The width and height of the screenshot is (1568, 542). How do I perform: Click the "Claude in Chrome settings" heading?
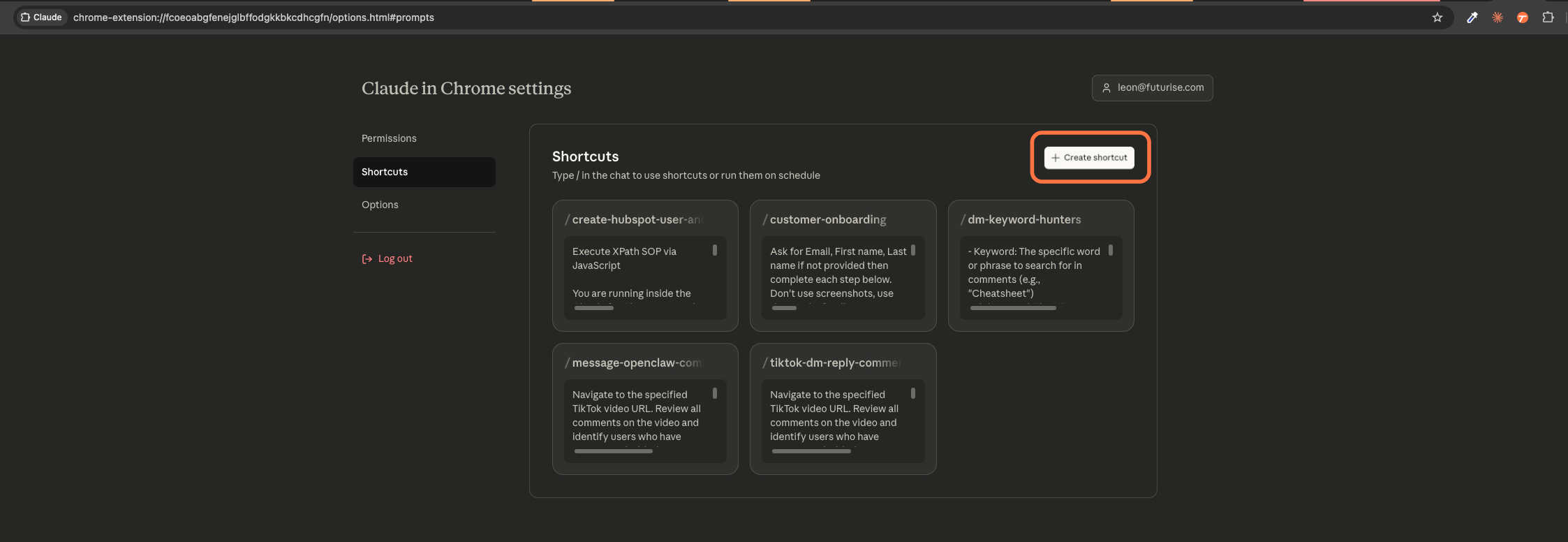click(x=466, y=89)
